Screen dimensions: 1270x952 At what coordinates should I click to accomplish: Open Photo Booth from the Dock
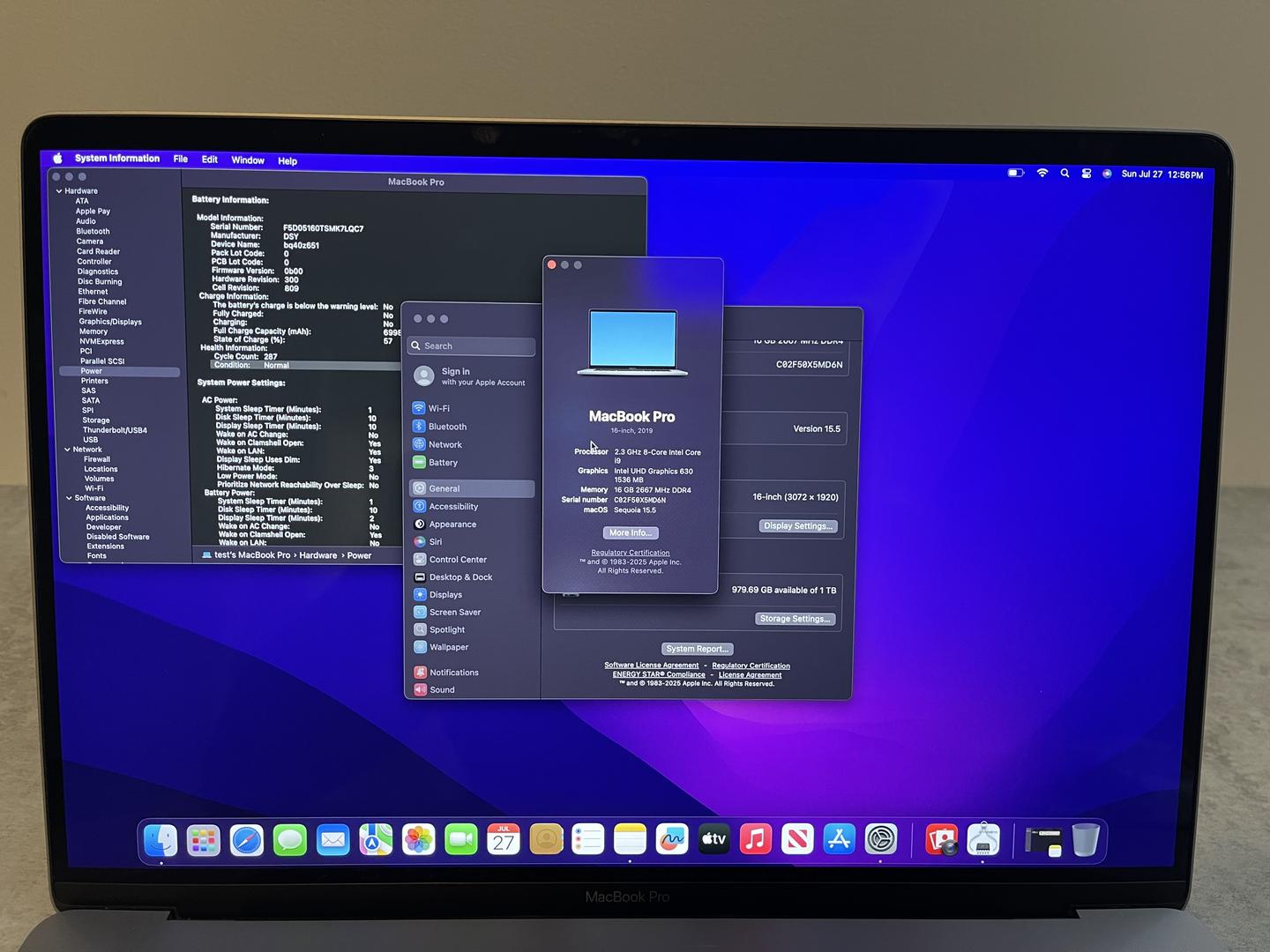pyautogui.click(x=941, y=840)
